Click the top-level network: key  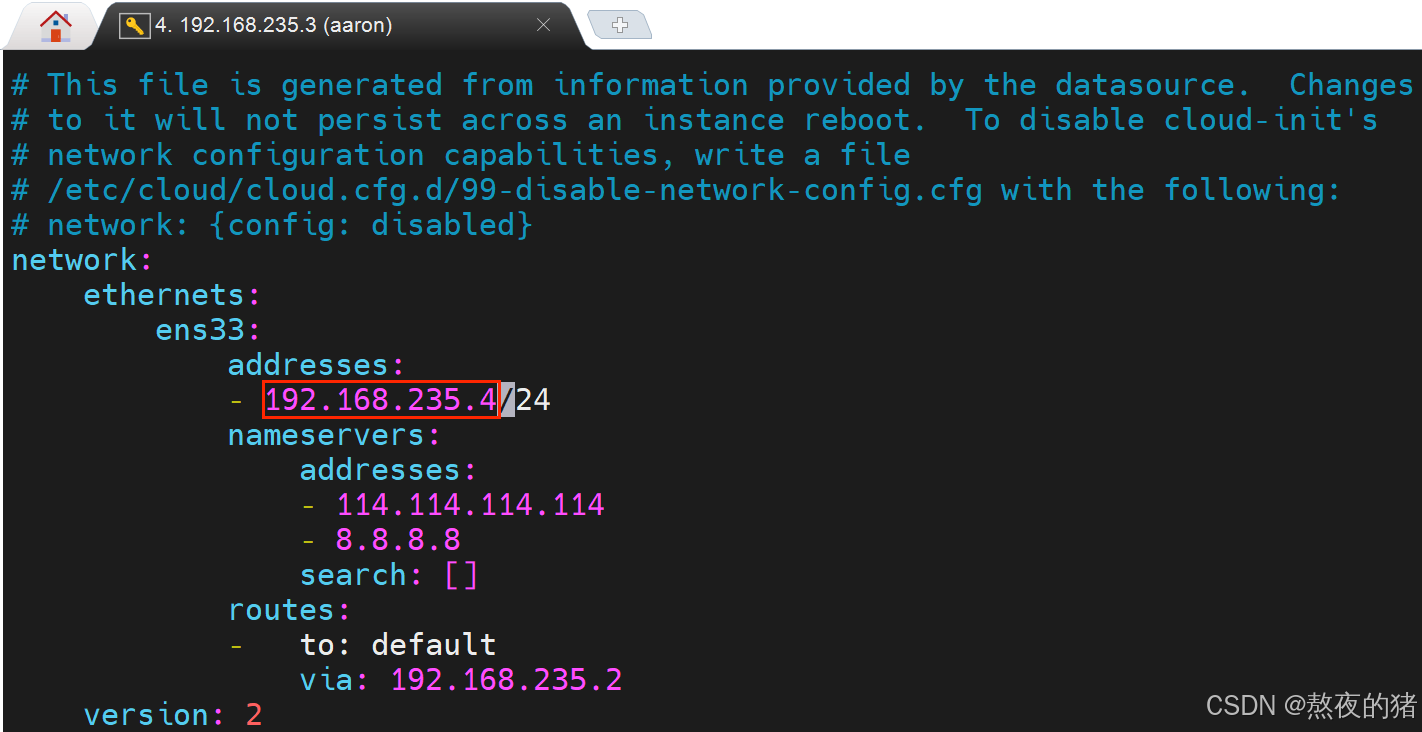click(x=82, y=260)
